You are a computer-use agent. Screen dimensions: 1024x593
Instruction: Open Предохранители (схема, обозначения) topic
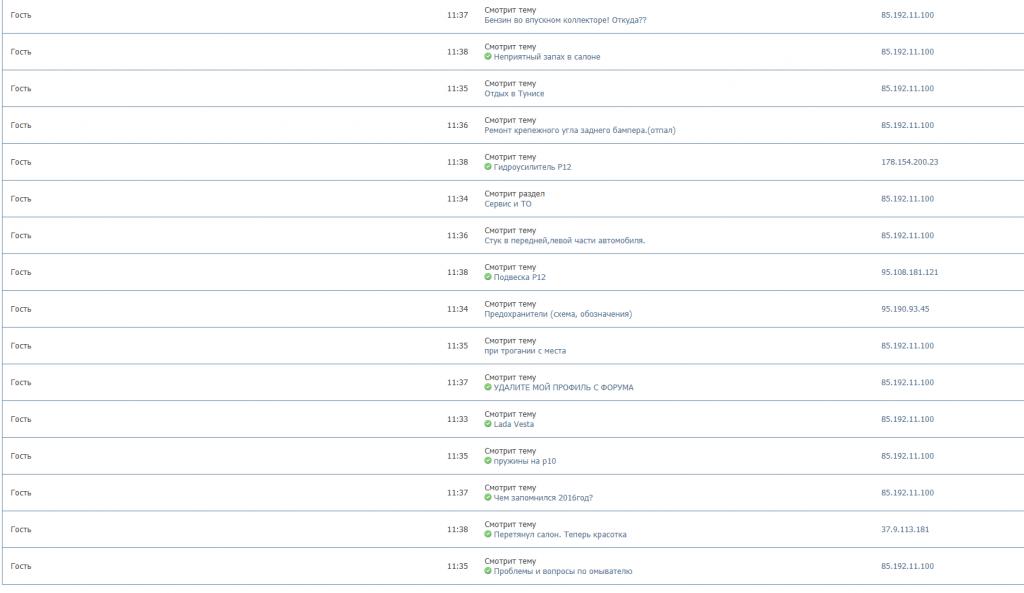(x=558, y=314)
